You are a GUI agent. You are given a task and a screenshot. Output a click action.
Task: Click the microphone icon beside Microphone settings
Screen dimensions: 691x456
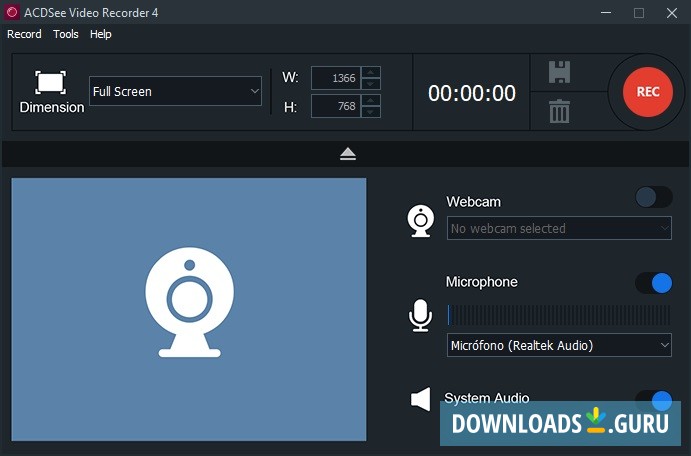coord(420,315)
